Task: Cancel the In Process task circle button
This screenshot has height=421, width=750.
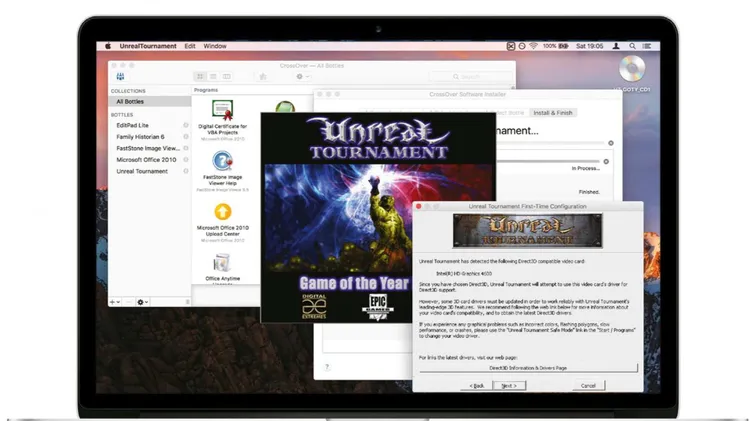Action: (606, 162)
